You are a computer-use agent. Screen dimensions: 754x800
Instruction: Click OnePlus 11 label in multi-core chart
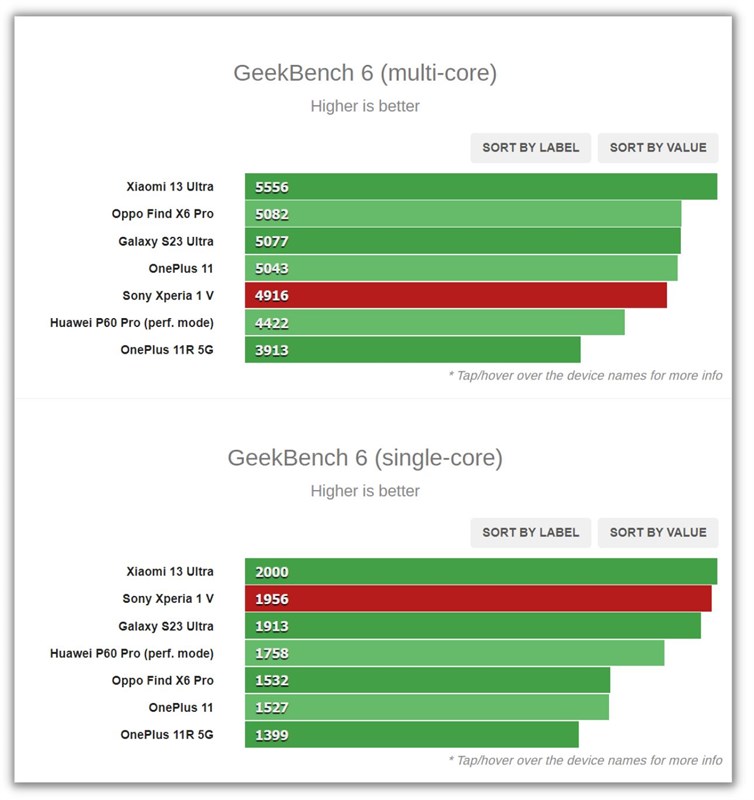pyautogui.click(x=181, y=268)
